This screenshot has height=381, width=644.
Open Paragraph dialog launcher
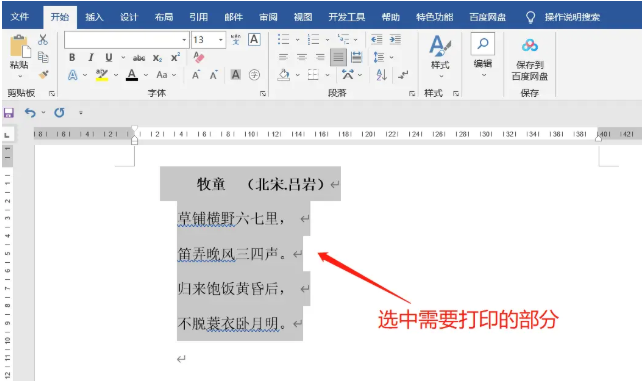click(x=412, y=94)
